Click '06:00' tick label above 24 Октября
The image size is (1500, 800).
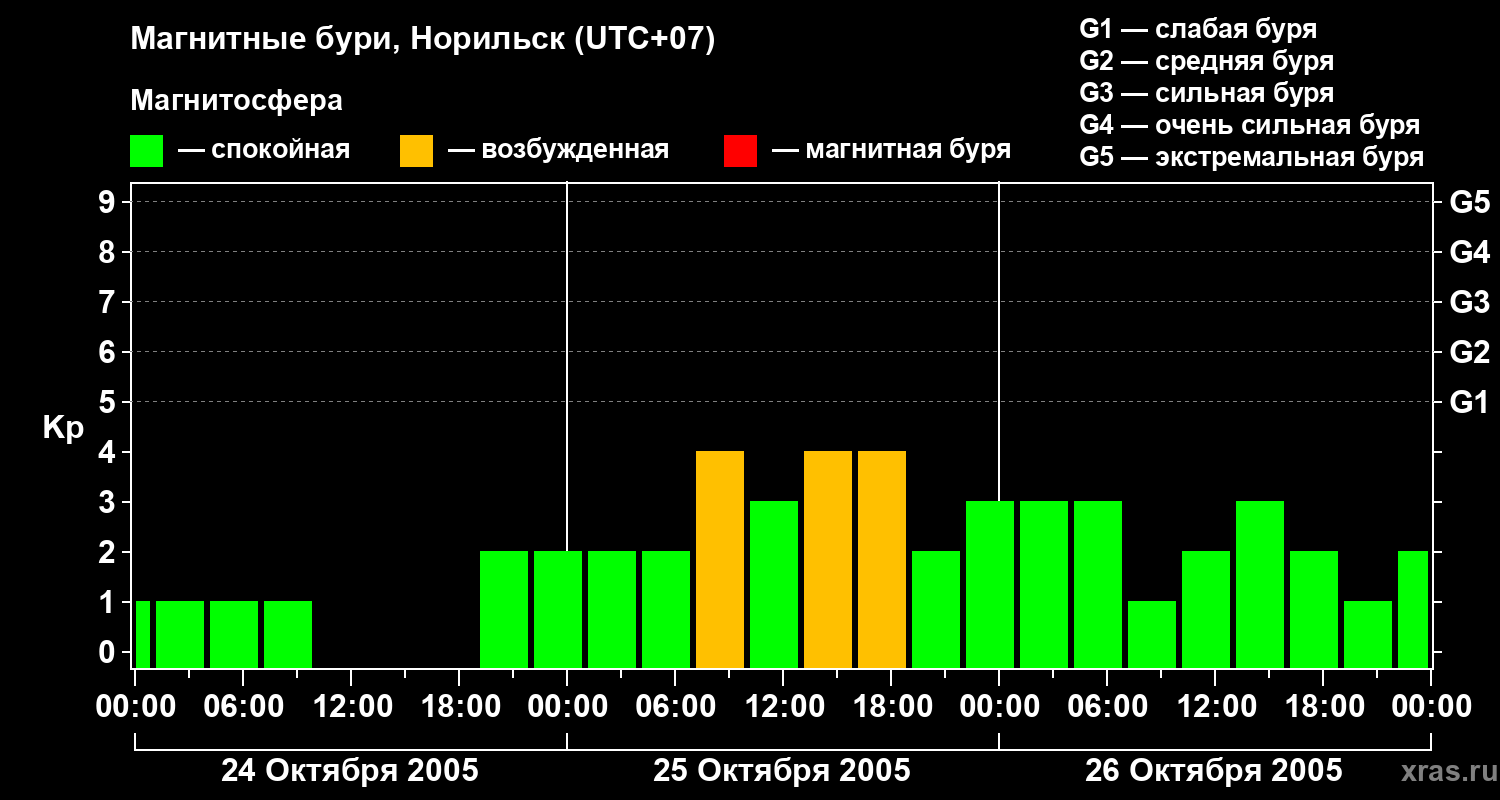pyautogui.click(x=243, y=706)
